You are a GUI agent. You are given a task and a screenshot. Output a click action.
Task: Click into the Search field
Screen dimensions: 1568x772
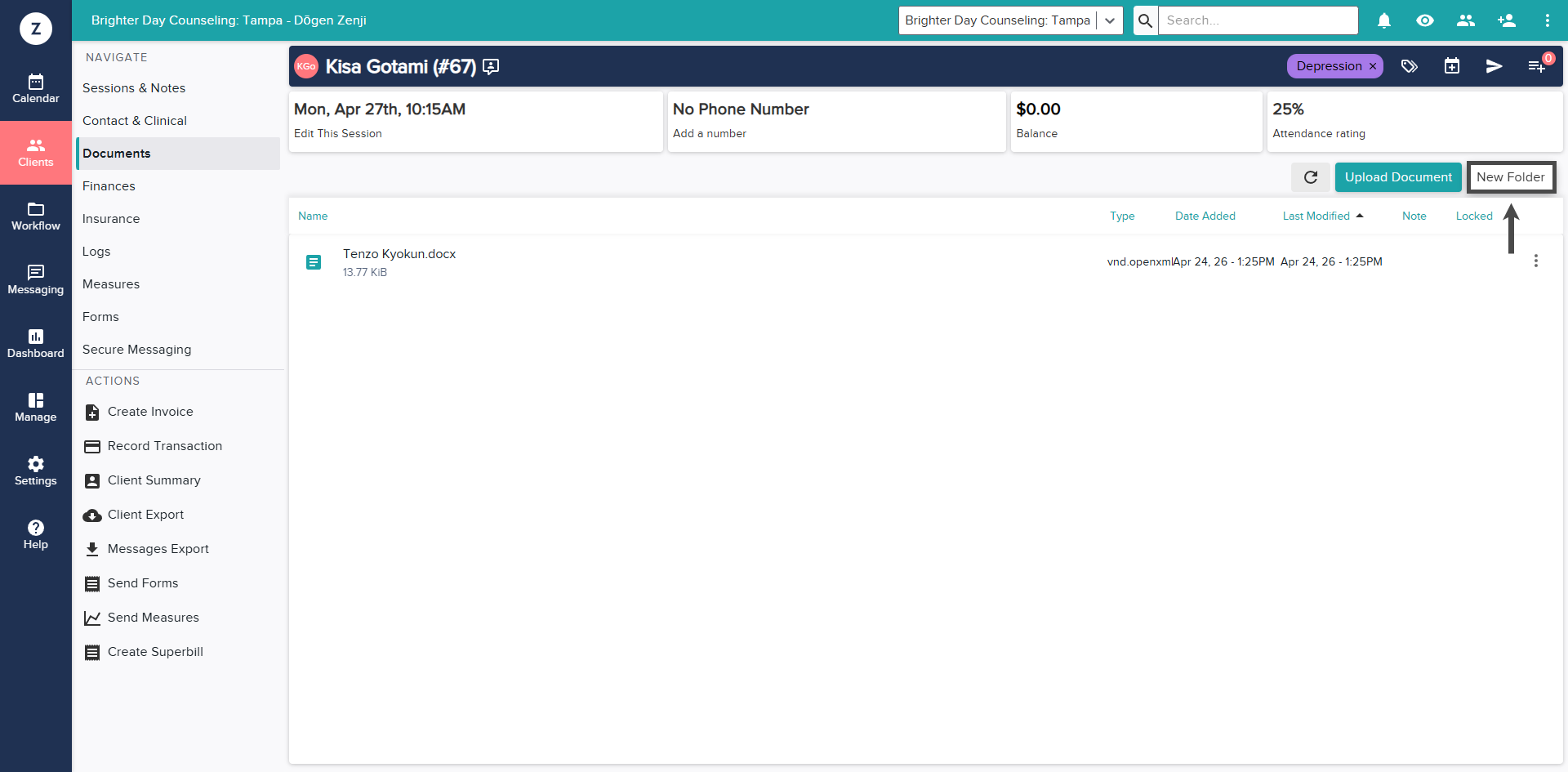pos(1258,20)
